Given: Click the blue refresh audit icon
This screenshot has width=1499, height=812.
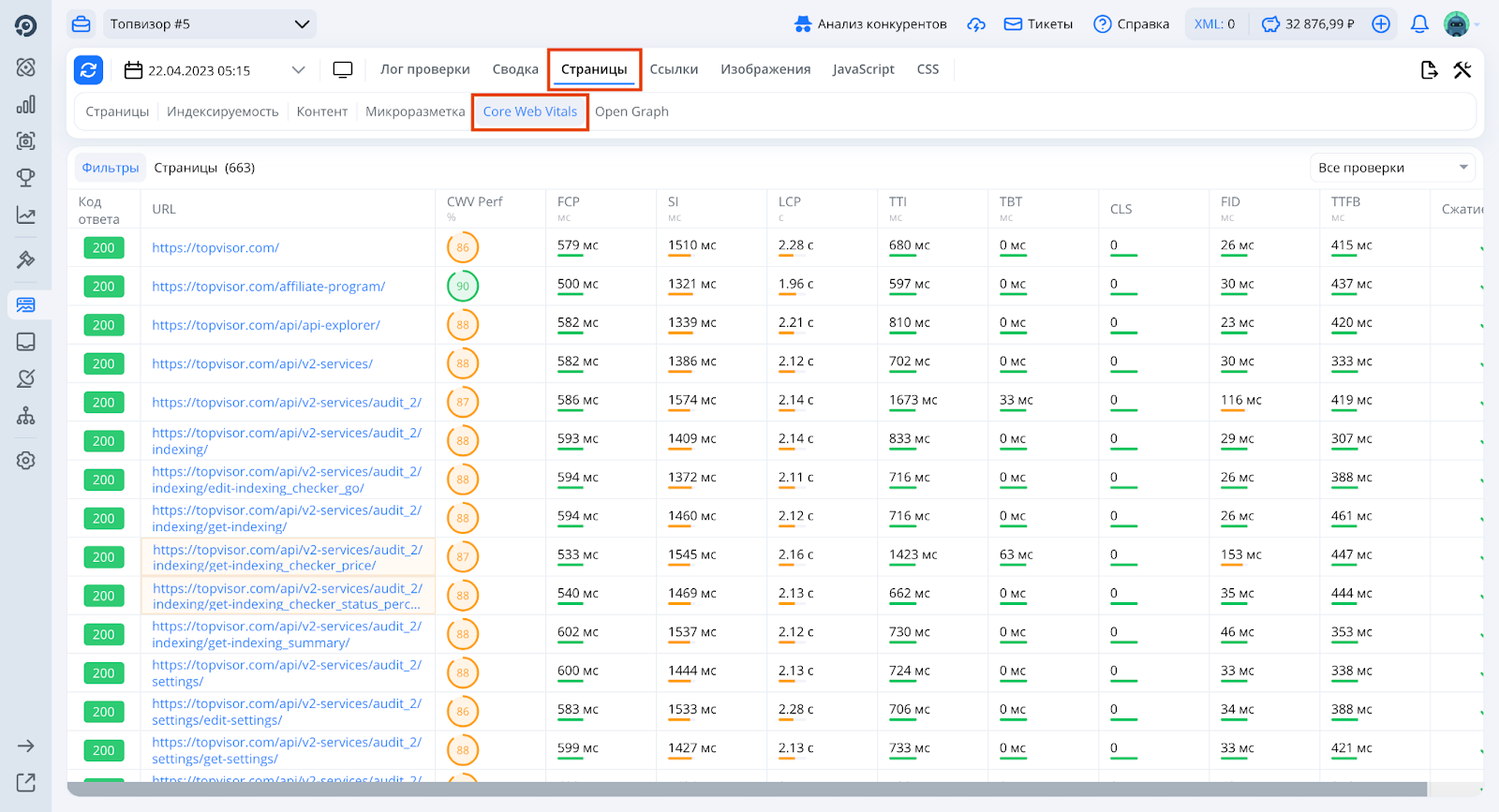Looking at the screenshot, I should pyautogui.click(x=89, y=70).
